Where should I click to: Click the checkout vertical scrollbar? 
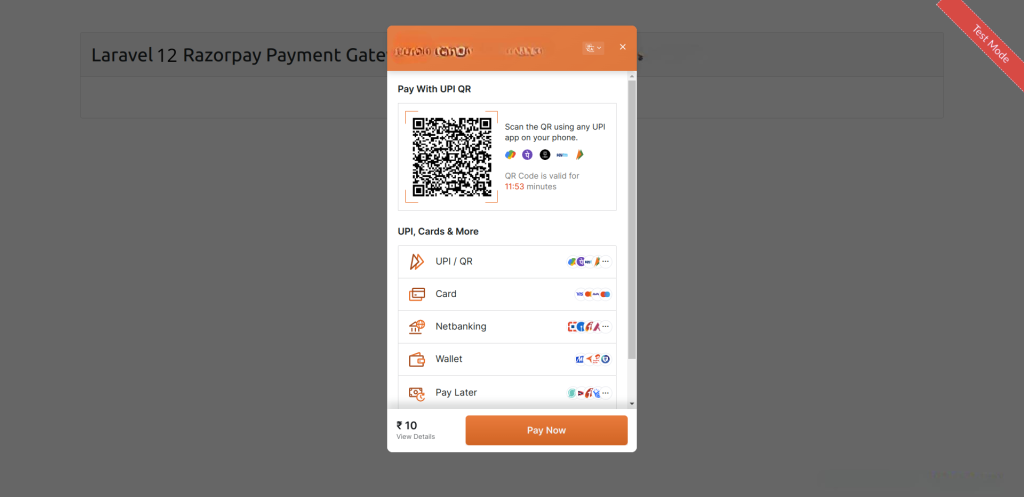[x=632, y=219]
